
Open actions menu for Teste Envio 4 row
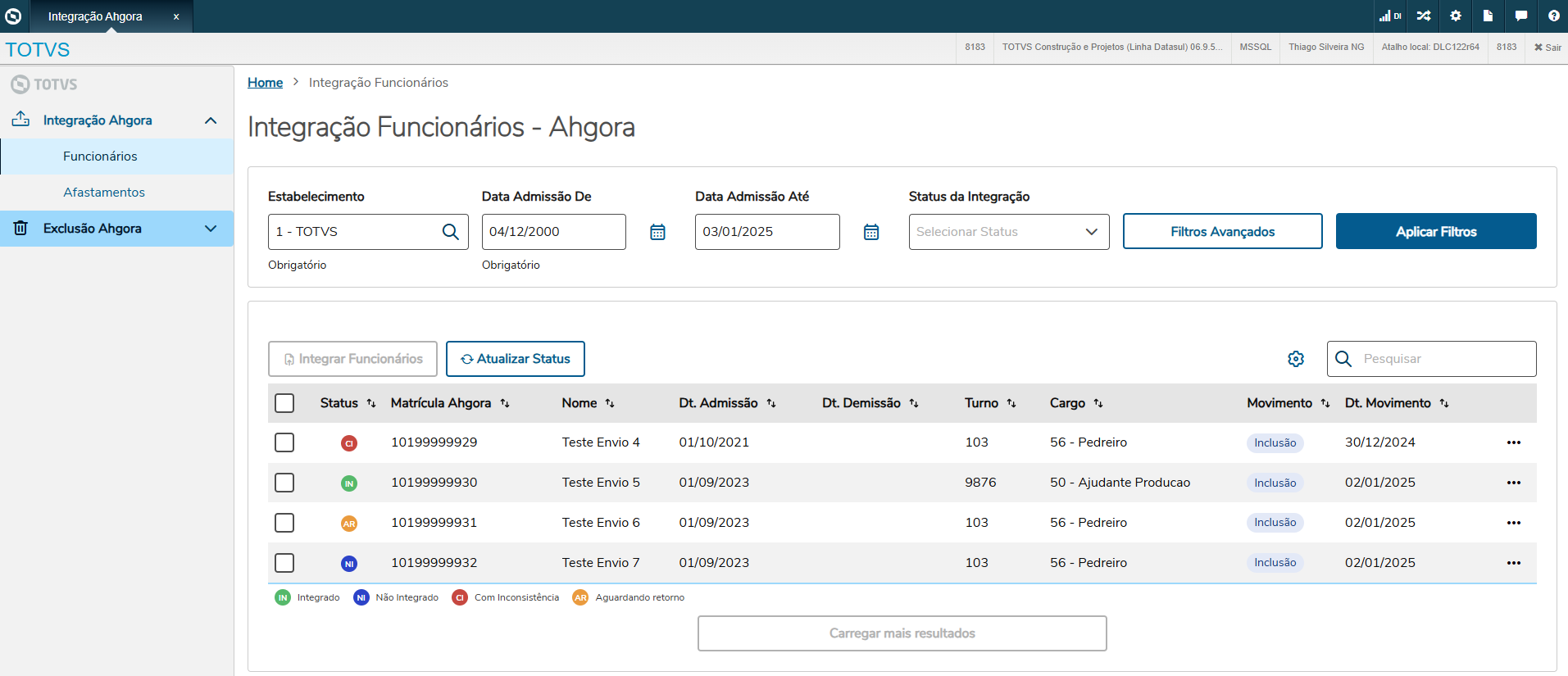(1513, 442)
